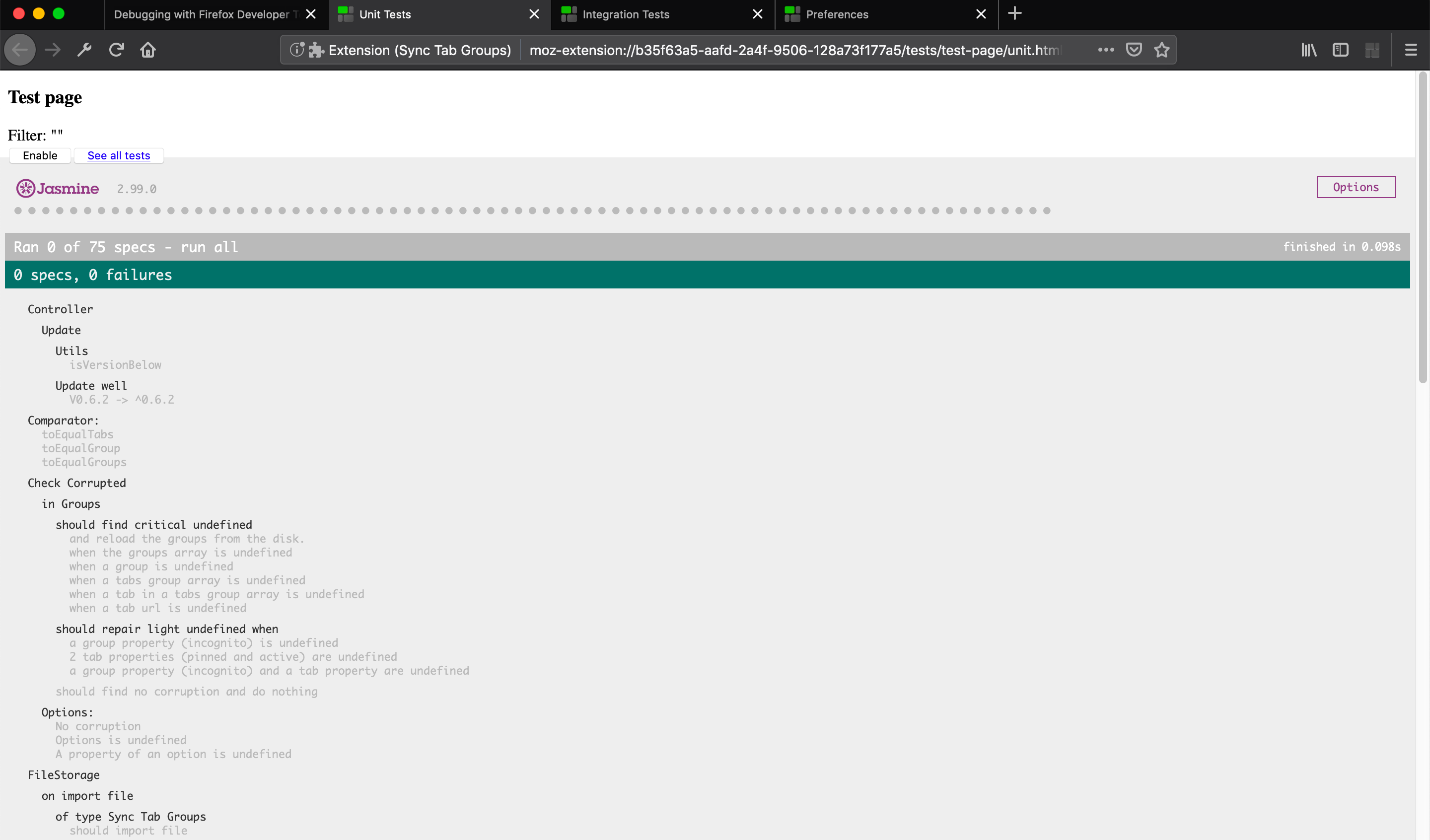Run when a tabs group array is undefined
The width and height of the screenshot is (1430, 840).
click(187, 581)
